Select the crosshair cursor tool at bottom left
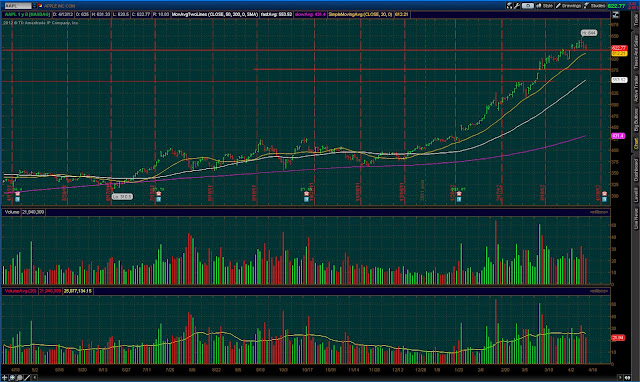 tap(4, 378)
